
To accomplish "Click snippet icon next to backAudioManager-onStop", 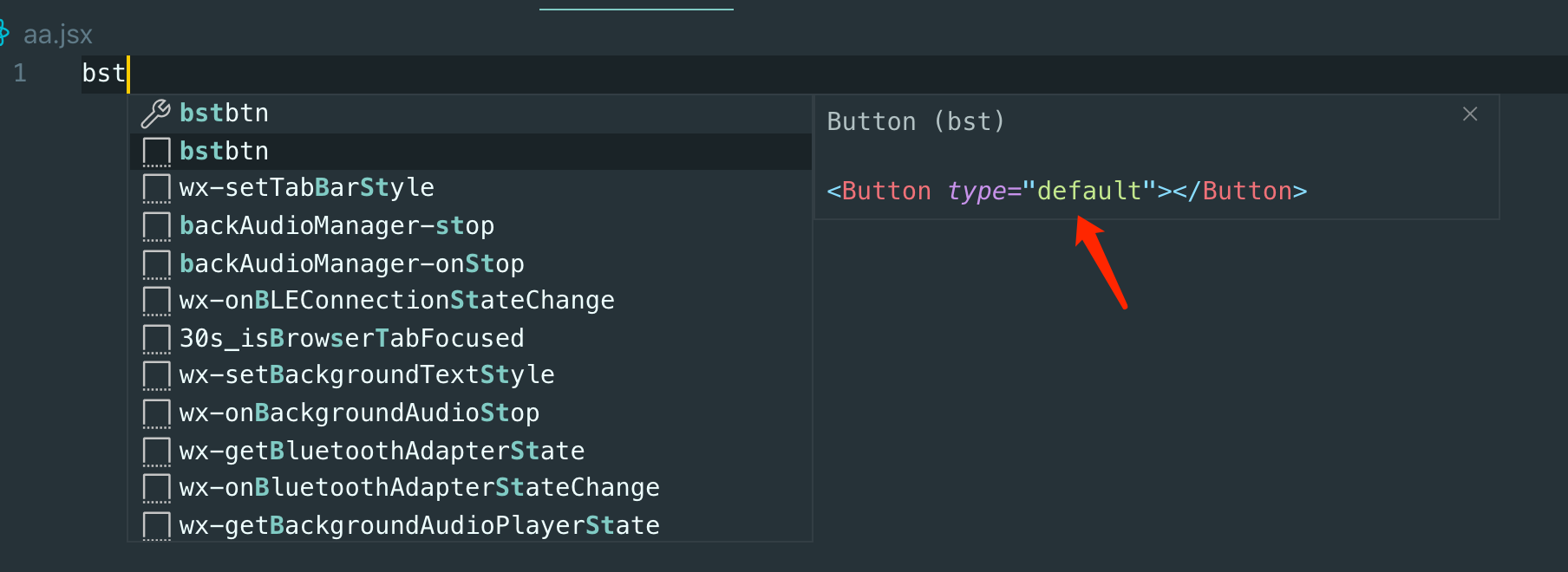I will tap(156, 264).
